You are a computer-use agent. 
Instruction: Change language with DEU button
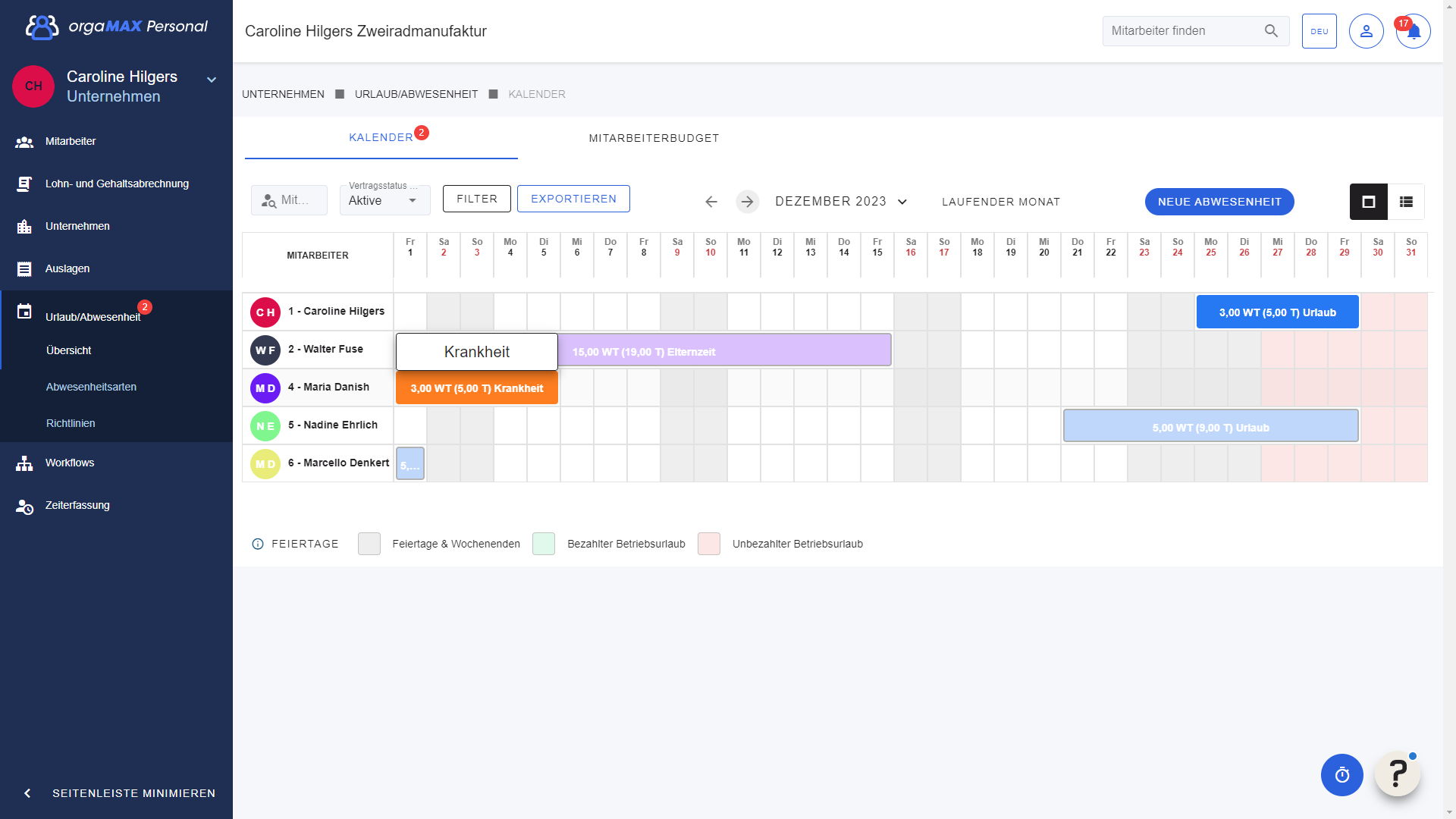click(1319, 32)
